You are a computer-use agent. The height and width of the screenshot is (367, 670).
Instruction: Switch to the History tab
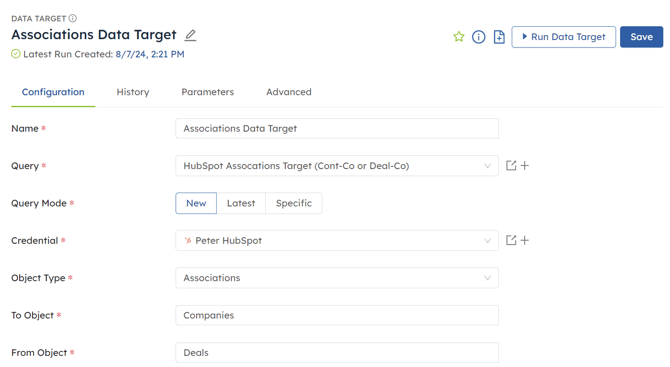133,92
